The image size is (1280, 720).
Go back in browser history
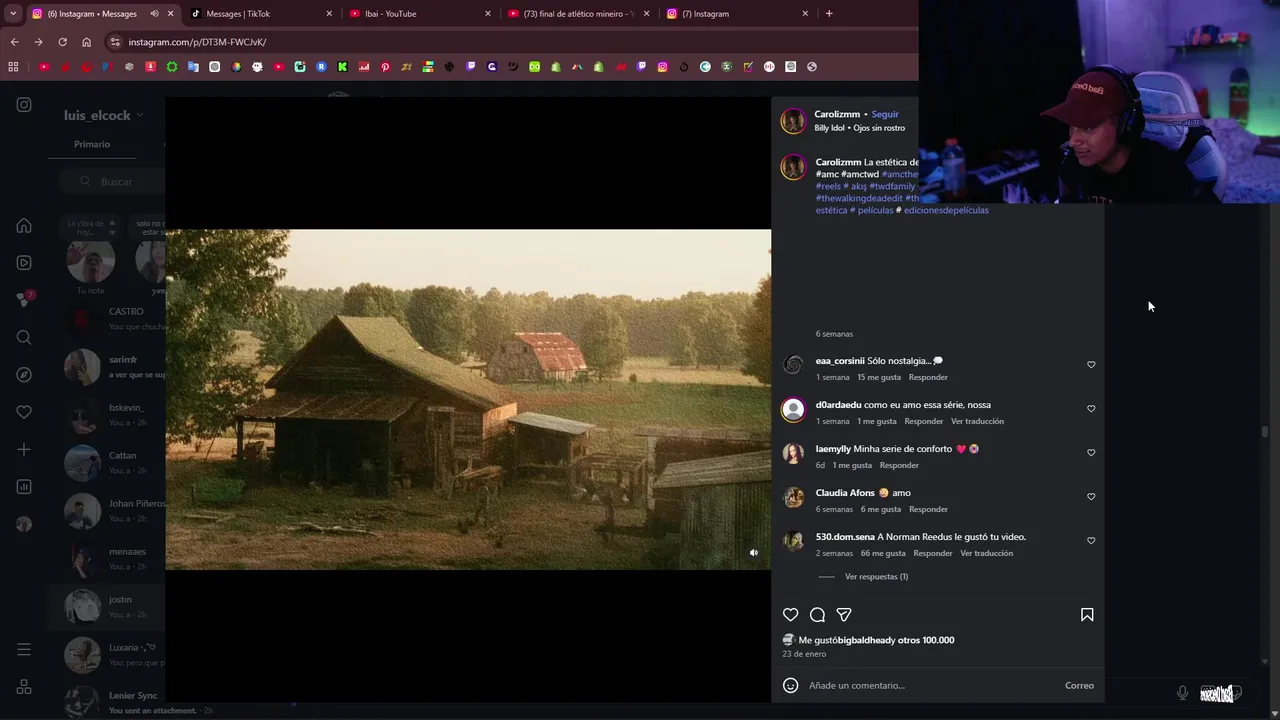click(14, 42)
